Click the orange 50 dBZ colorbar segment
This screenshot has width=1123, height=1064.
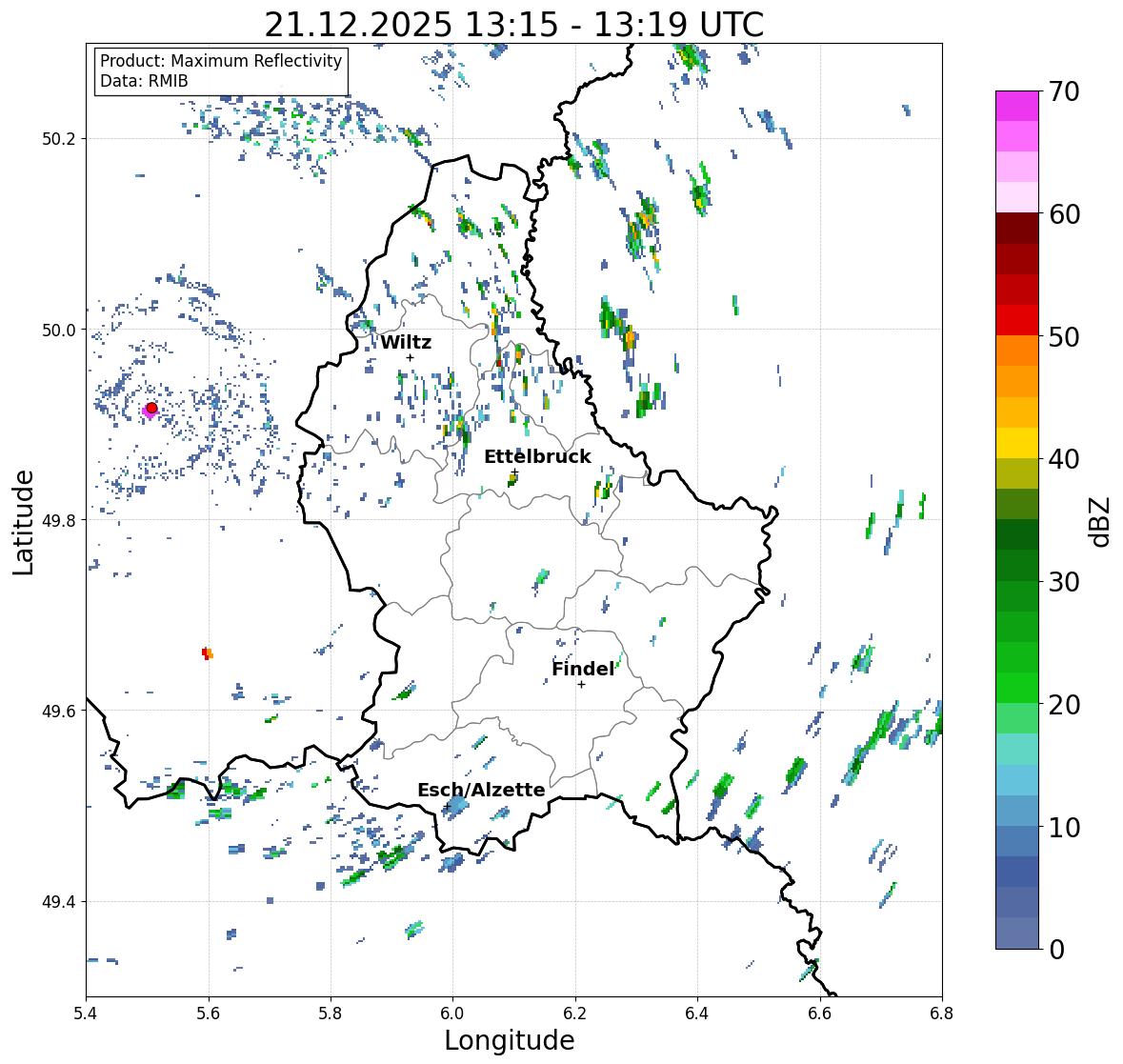1017,351
